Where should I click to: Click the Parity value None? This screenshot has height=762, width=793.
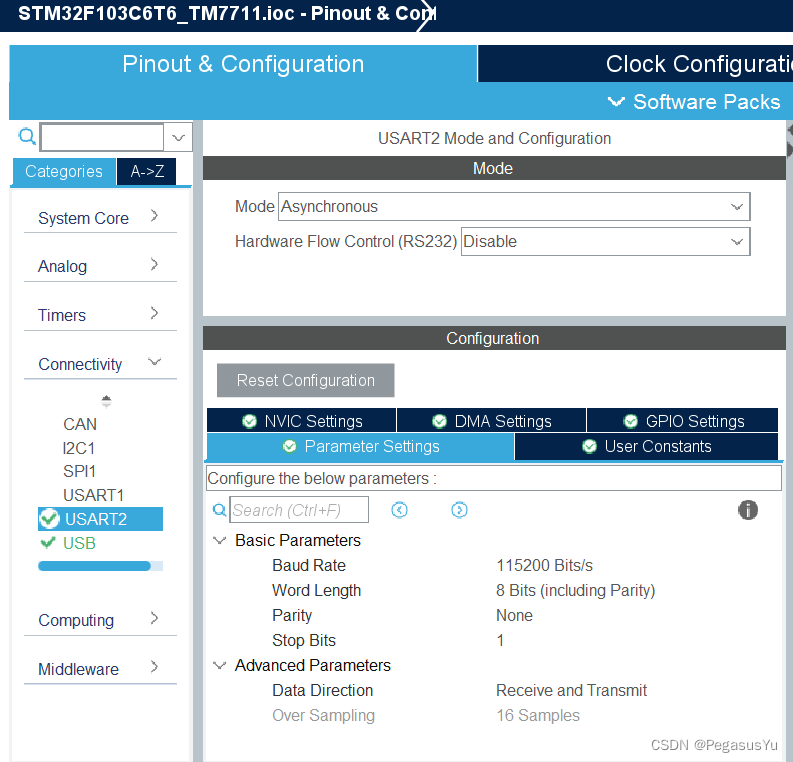pos(514,615)
